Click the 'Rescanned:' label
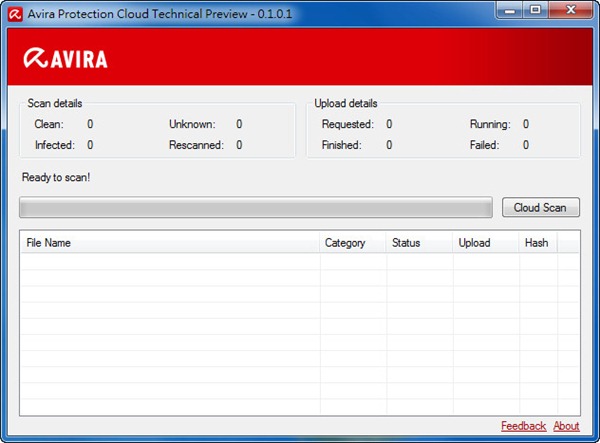This screenshot has height=443, width=600. click(x=196, y=145)
